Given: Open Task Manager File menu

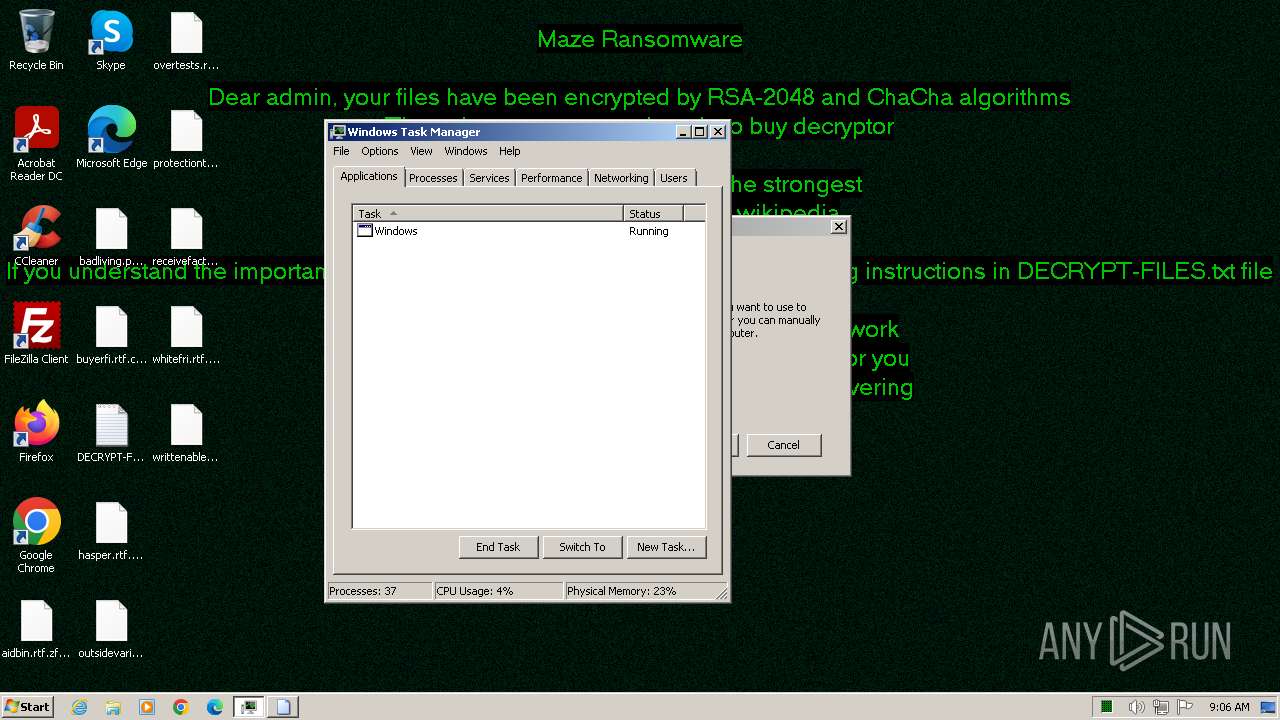Looking at the screenshot, I should (341, 151).
